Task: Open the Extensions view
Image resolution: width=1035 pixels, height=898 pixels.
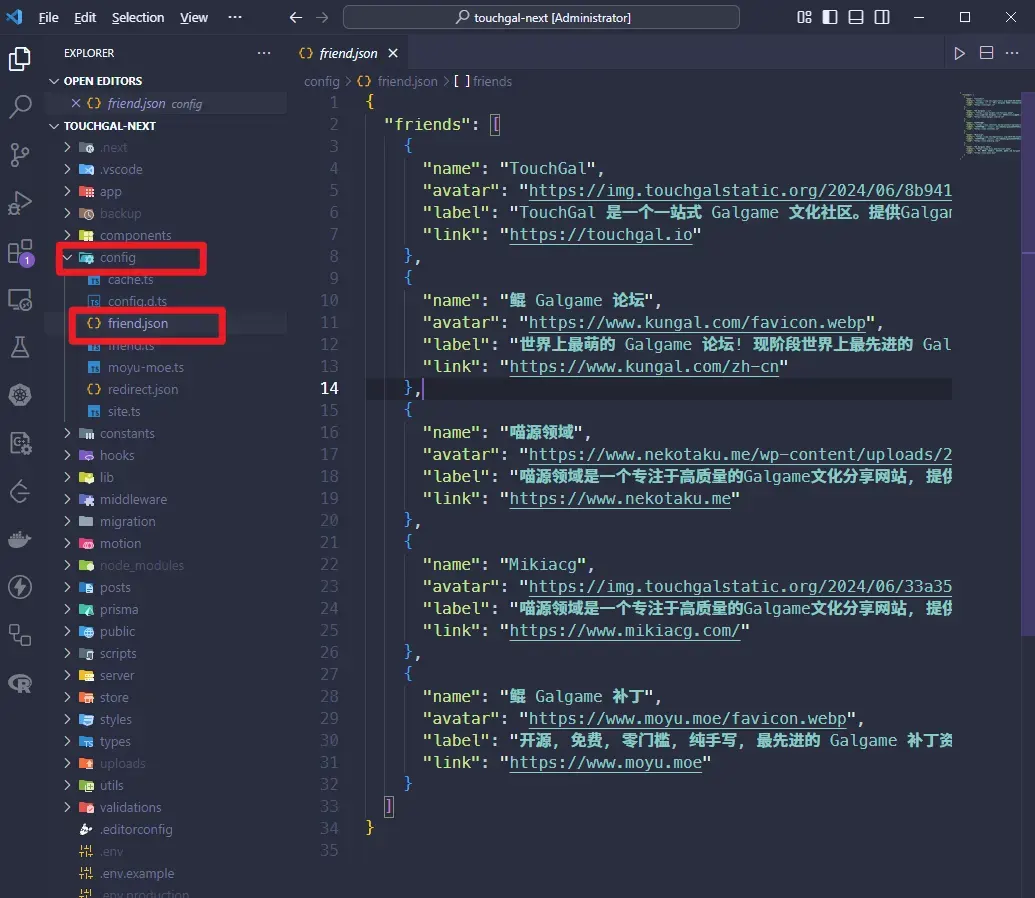Action: coord(20,252)
